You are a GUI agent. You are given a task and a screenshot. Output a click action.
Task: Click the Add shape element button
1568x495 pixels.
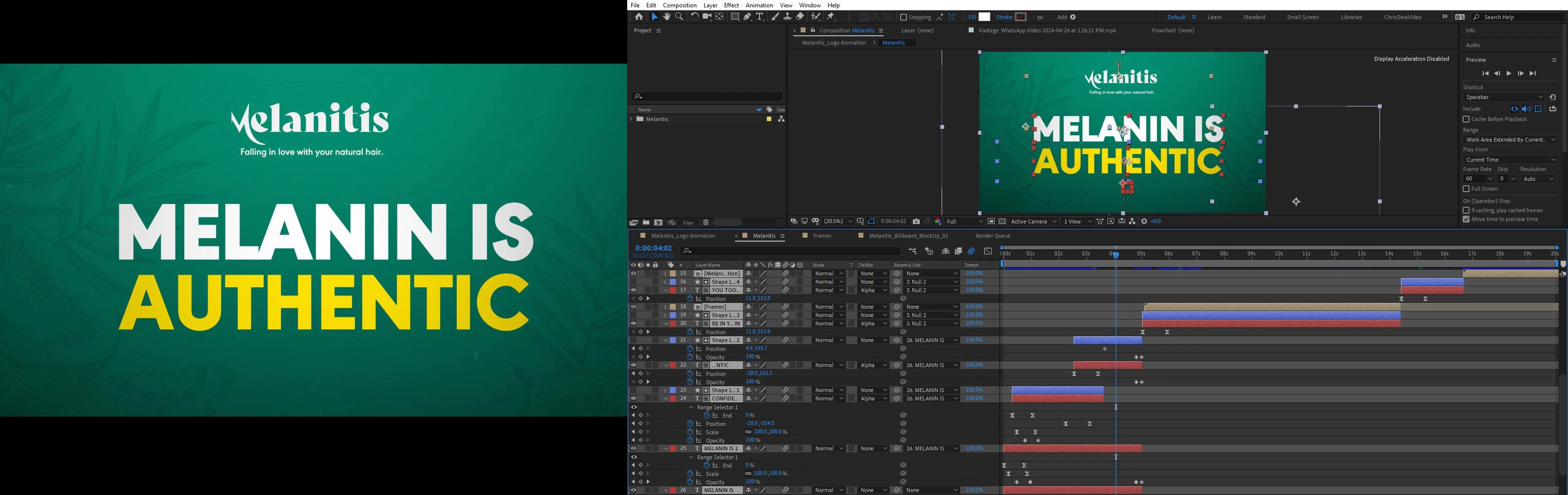pos(1073,17)
